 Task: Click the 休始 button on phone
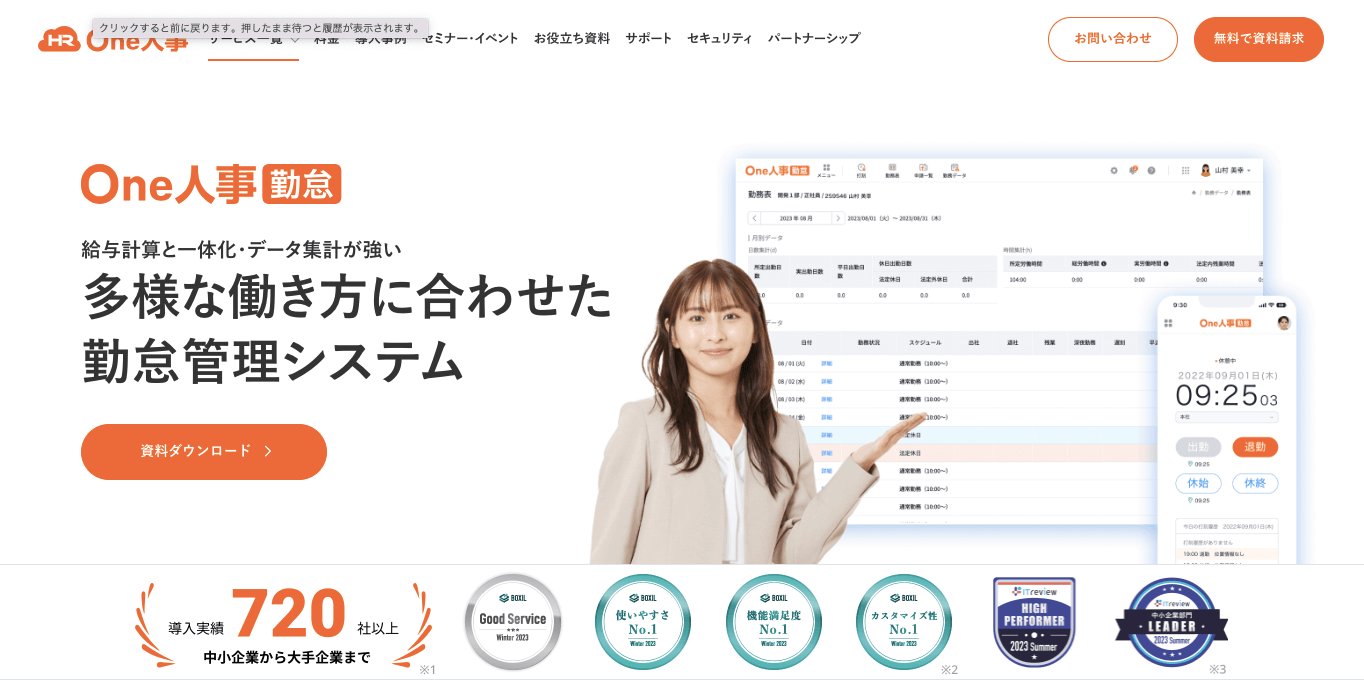pyautogui.click(x=1198, y=483)
